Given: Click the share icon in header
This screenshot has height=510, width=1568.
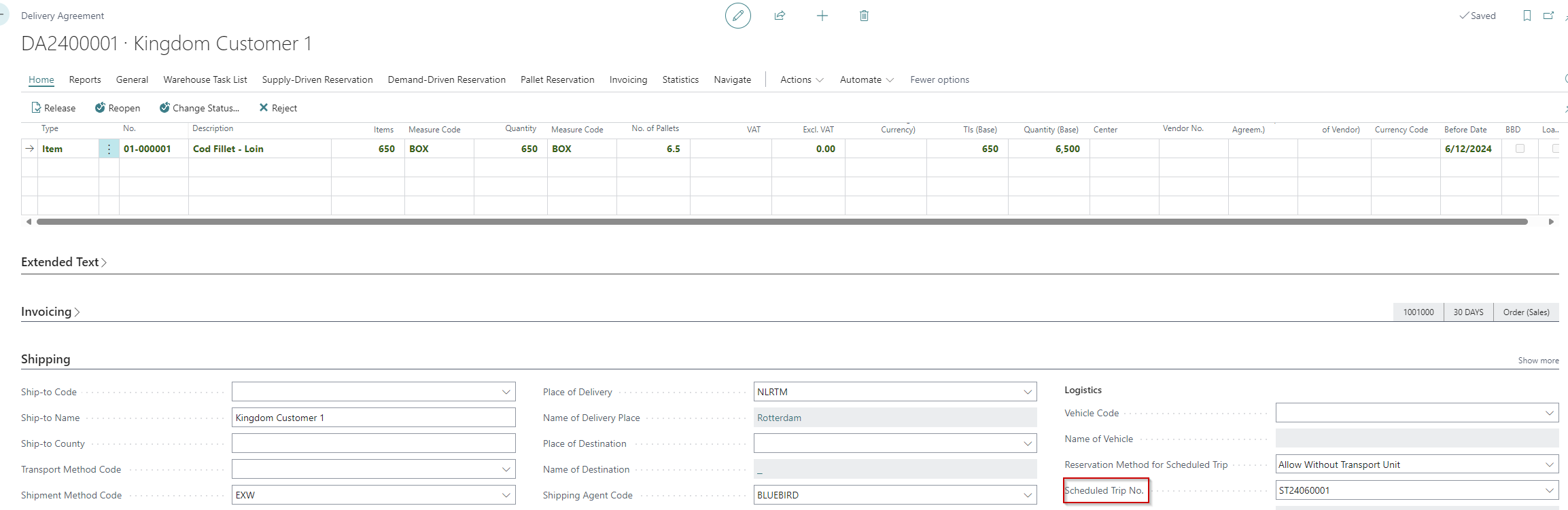Looking at the screenshot, I should tap(780, 16).
